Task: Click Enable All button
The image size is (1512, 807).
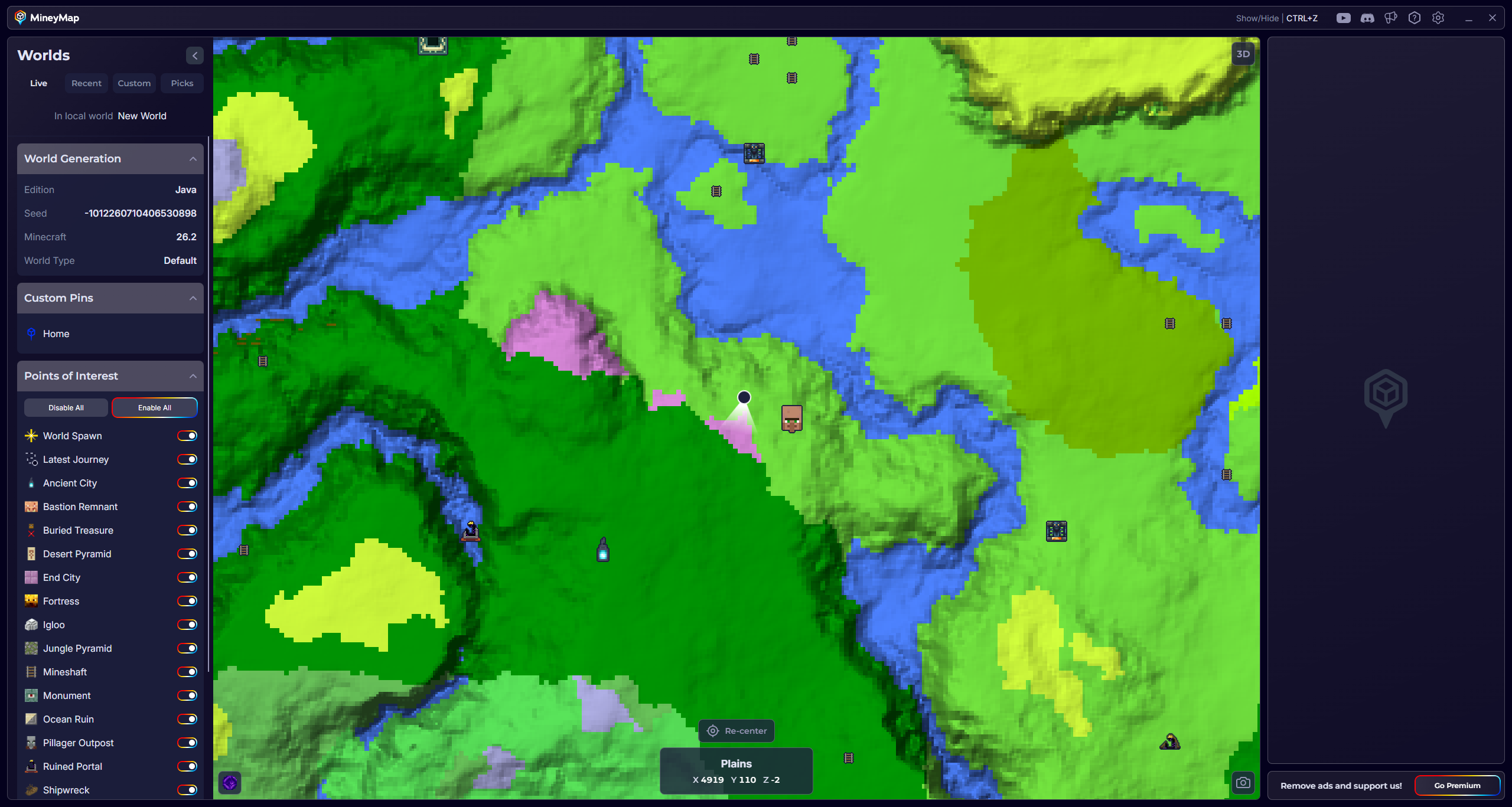Action: point(155,408)
